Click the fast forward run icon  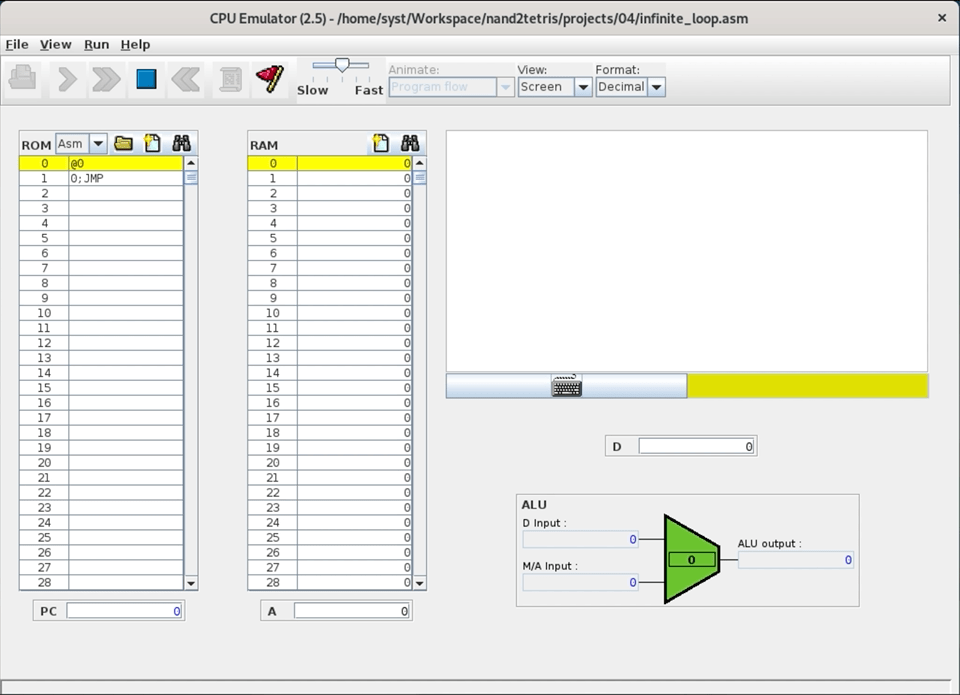106,79
